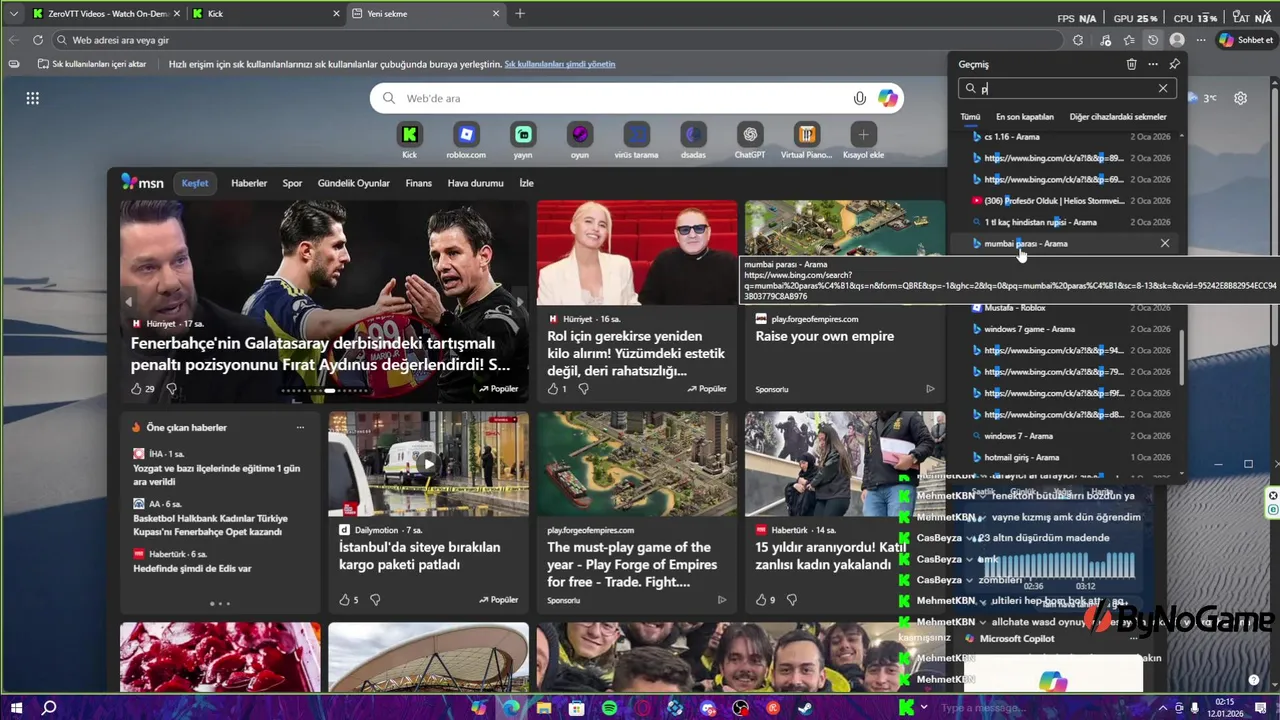Click the Sohbet et Copilot button

pyautogui.click(x=1246, y=40)
